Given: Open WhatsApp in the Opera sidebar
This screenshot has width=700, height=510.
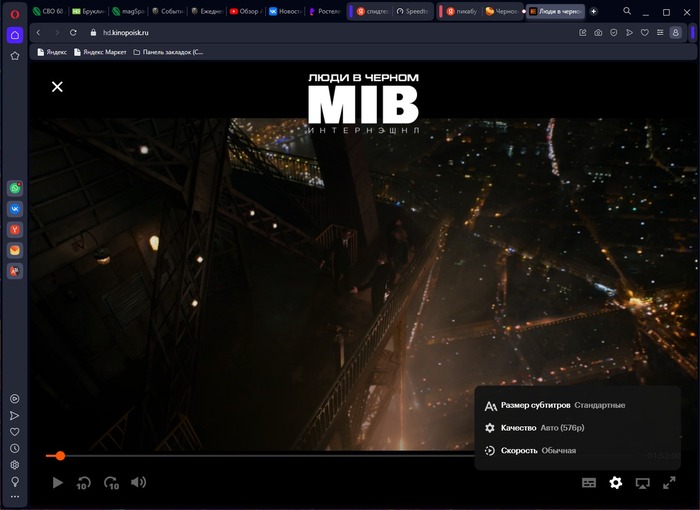Looking at the screenshot, I should point(15,188).
